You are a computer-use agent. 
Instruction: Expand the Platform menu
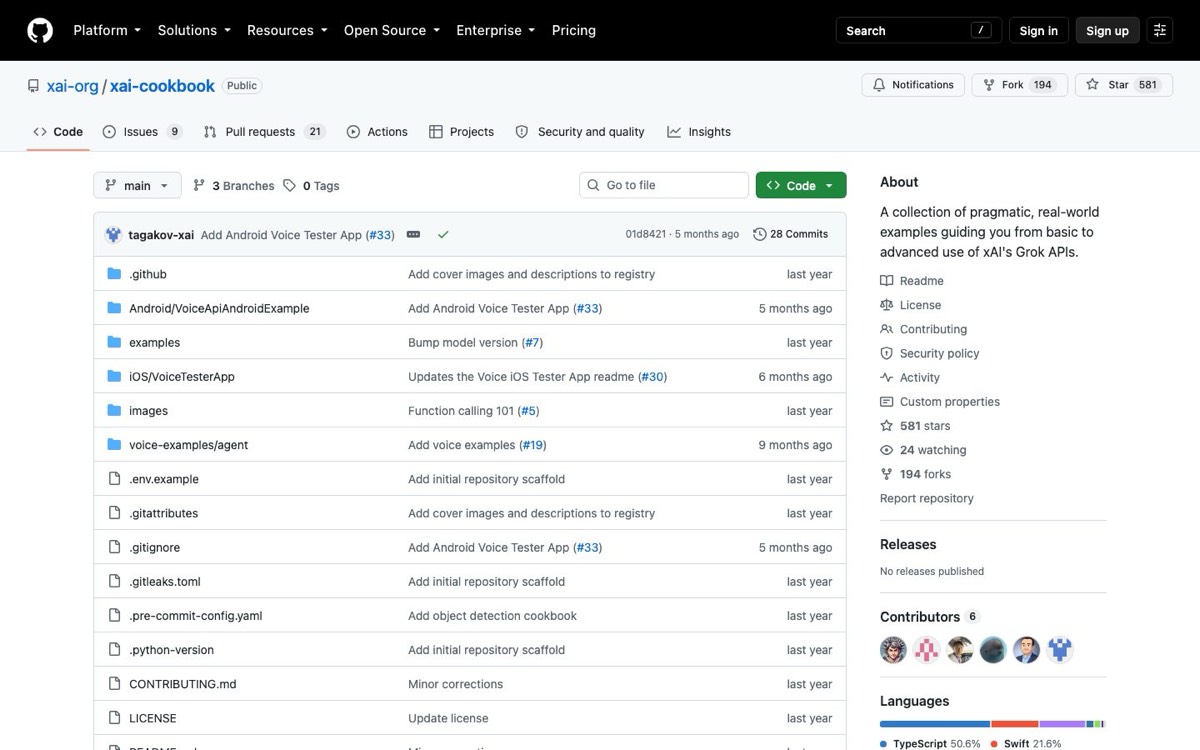click(x=107, y=30)
